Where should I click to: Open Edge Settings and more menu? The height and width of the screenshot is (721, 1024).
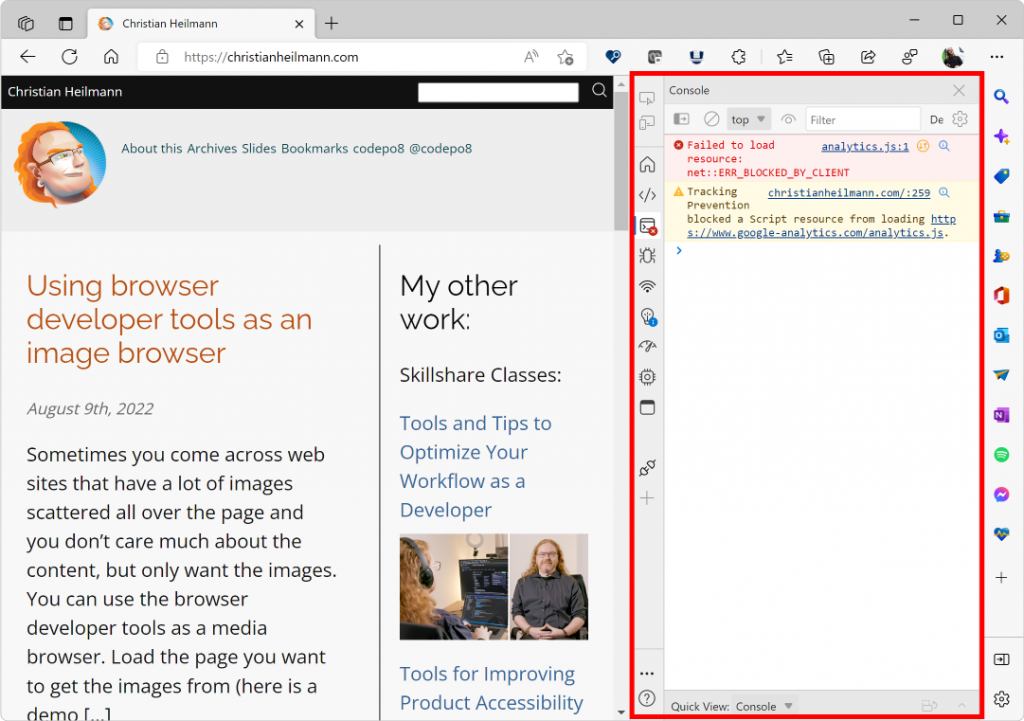997,57
